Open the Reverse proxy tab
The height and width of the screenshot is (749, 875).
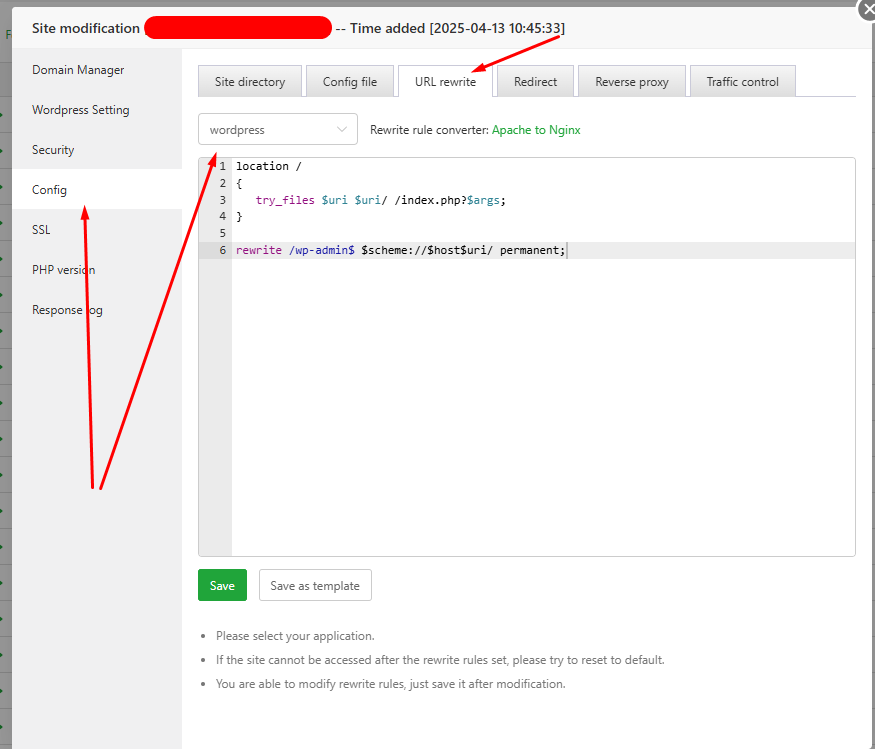(632, 81)
